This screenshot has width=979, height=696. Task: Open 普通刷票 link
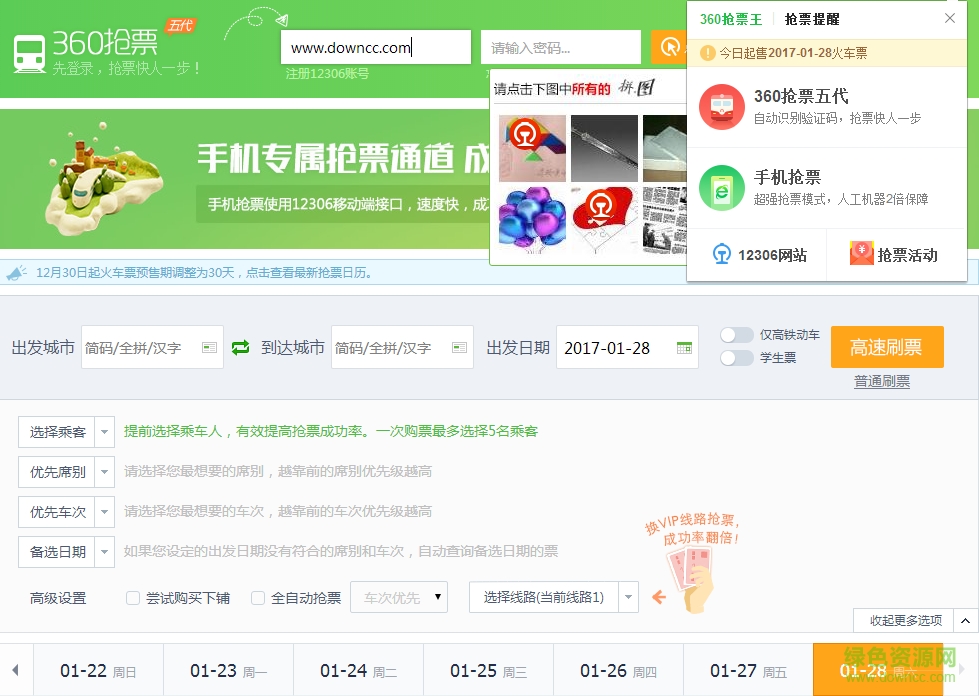pos(883,381)
